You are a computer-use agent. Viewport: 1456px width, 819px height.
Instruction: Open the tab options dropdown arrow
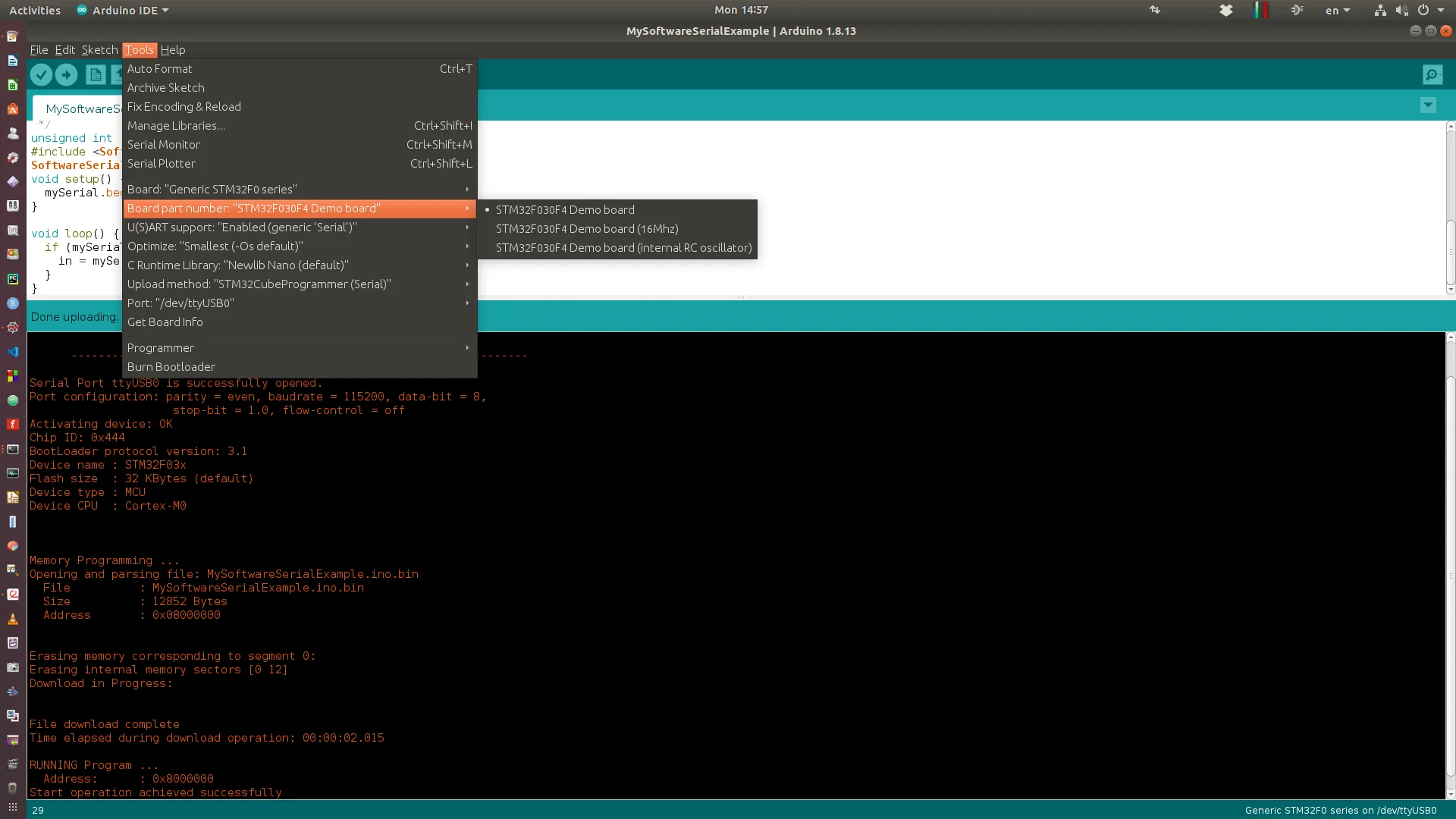click(1428, 105)
